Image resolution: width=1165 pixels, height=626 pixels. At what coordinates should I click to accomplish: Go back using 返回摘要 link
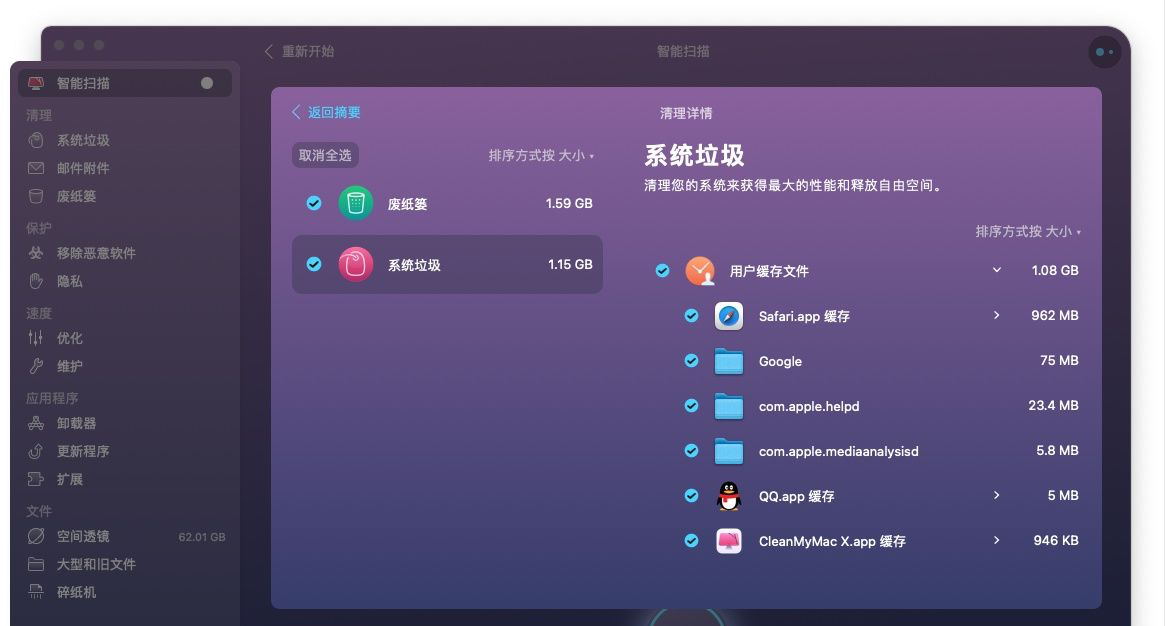coord(330,112)
